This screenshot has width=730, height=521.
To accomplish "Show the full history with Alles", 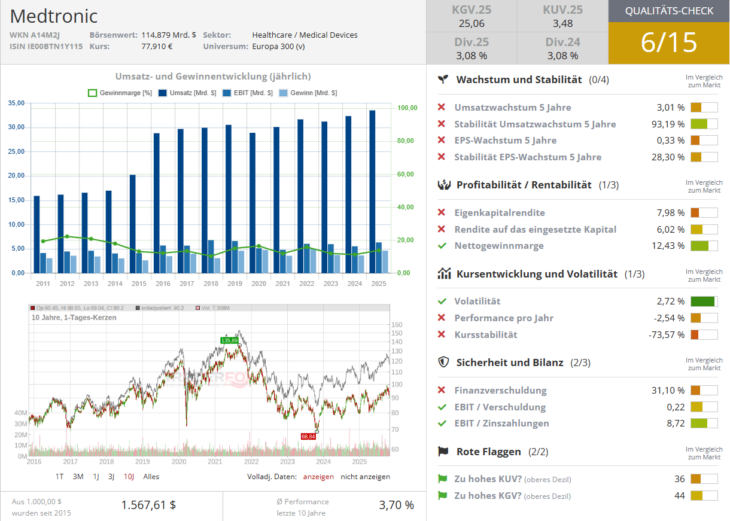I will tap(151, 477).
